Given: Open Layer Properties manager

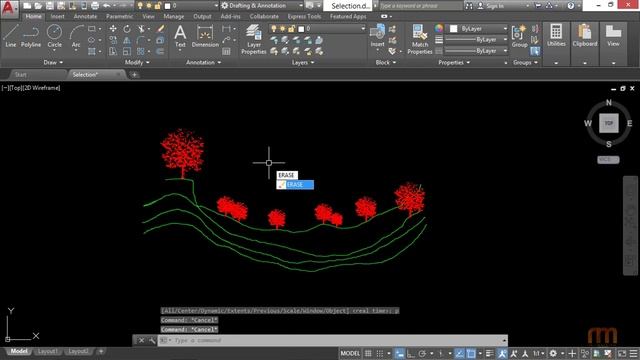Looking at the screenshot, I should pyautogui.click(x=253, y=39).
